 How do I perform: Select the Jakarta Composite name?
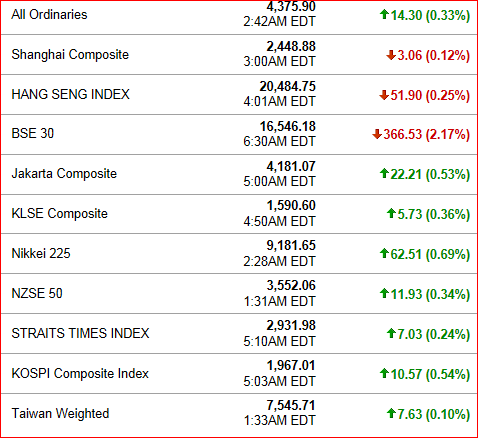[64, 174]
